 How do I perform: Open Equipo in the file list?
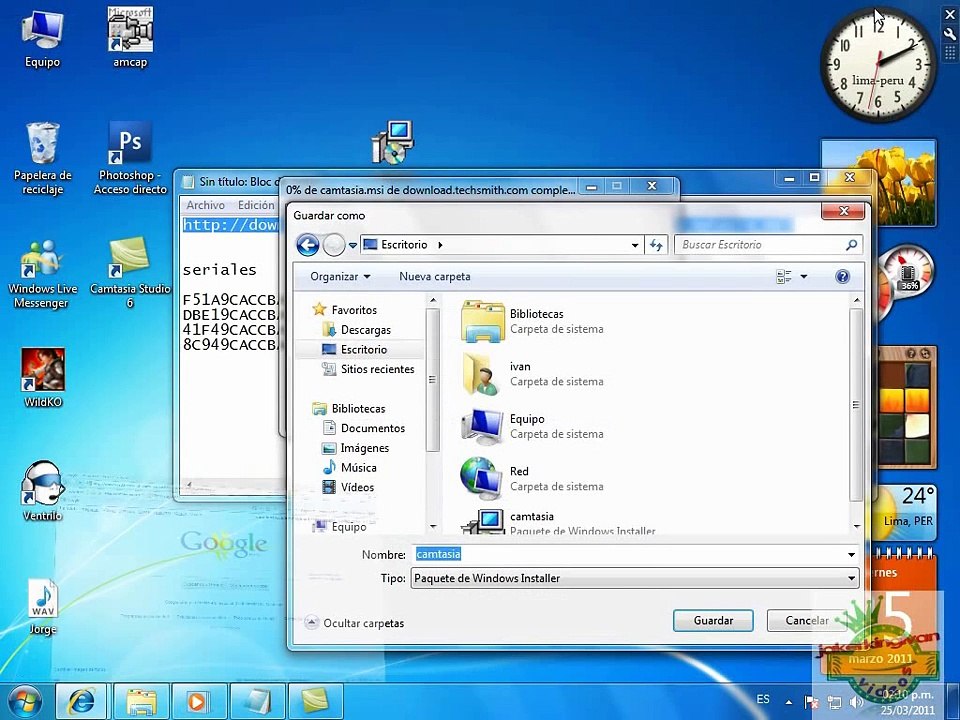click(x=531, y=427)
